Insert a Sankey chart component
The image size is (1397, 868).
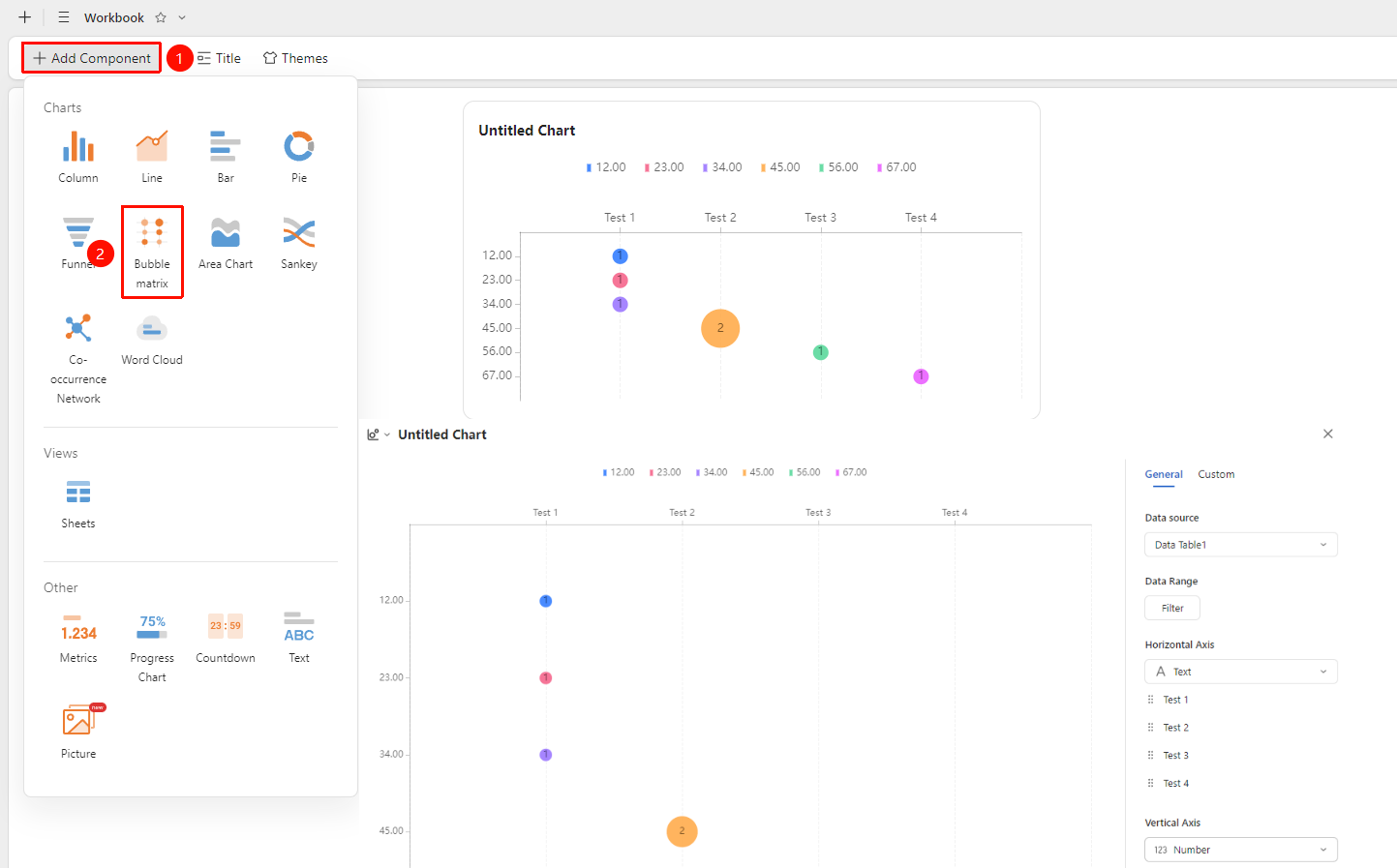299,243
